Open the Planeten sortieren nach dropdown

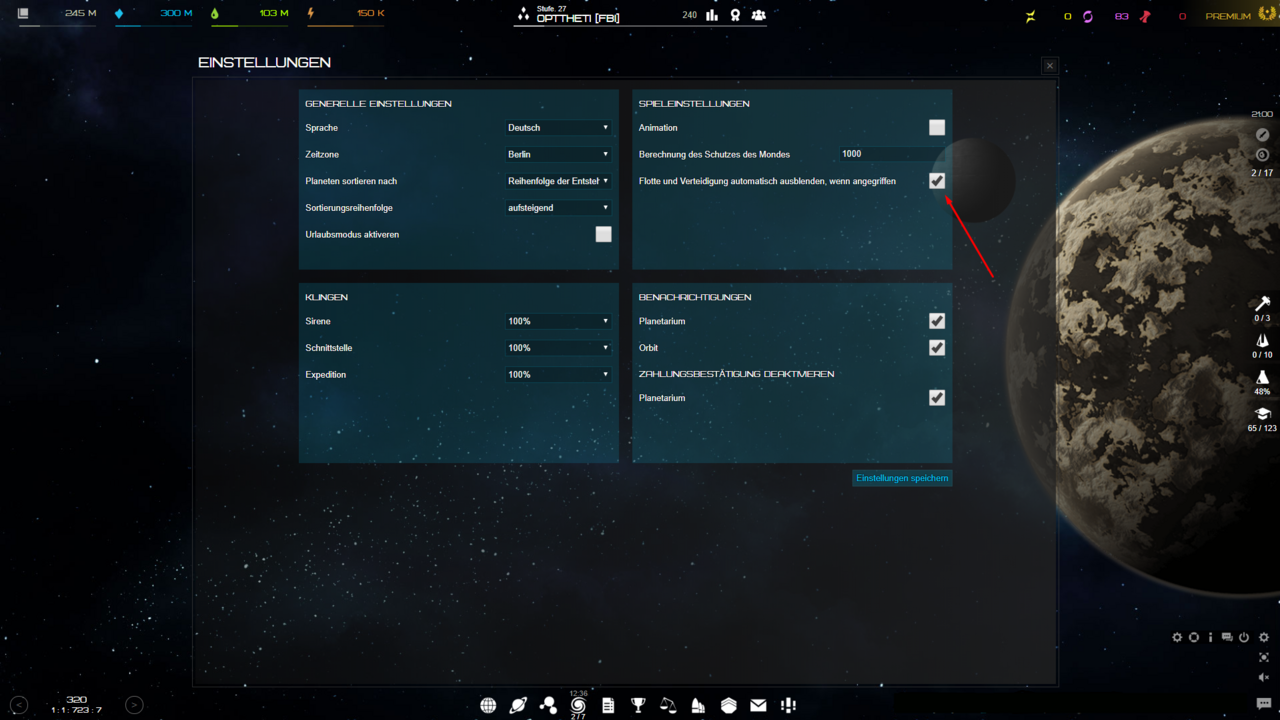[x=558, y=181]
